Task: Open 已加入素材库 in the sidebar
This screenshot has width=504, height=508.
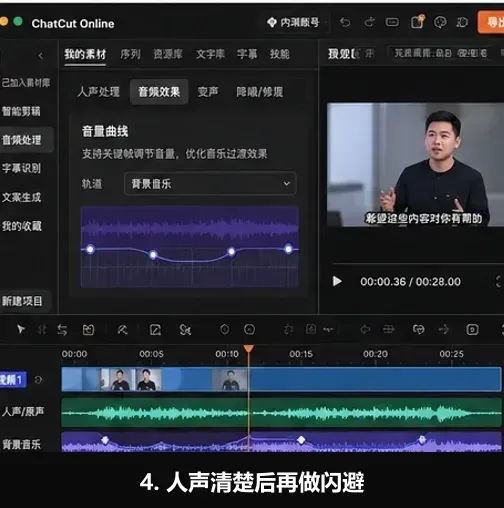Action: [x=26, y=83]
